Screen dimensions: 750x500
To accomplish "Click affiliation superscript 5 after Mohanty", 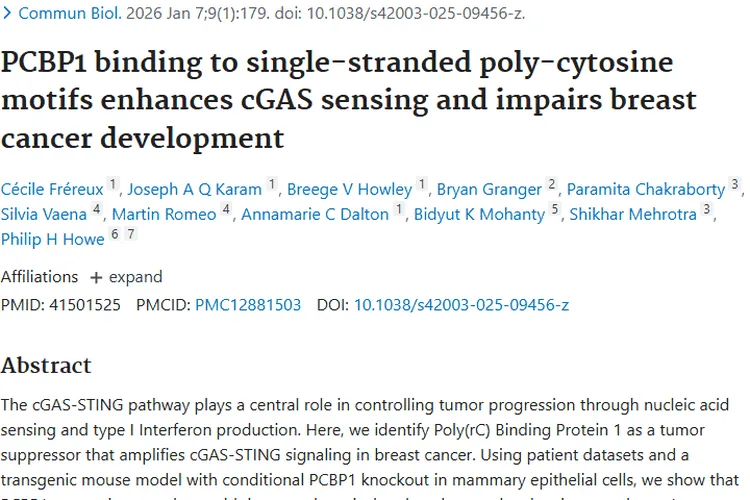I will [x=555, y=210].
